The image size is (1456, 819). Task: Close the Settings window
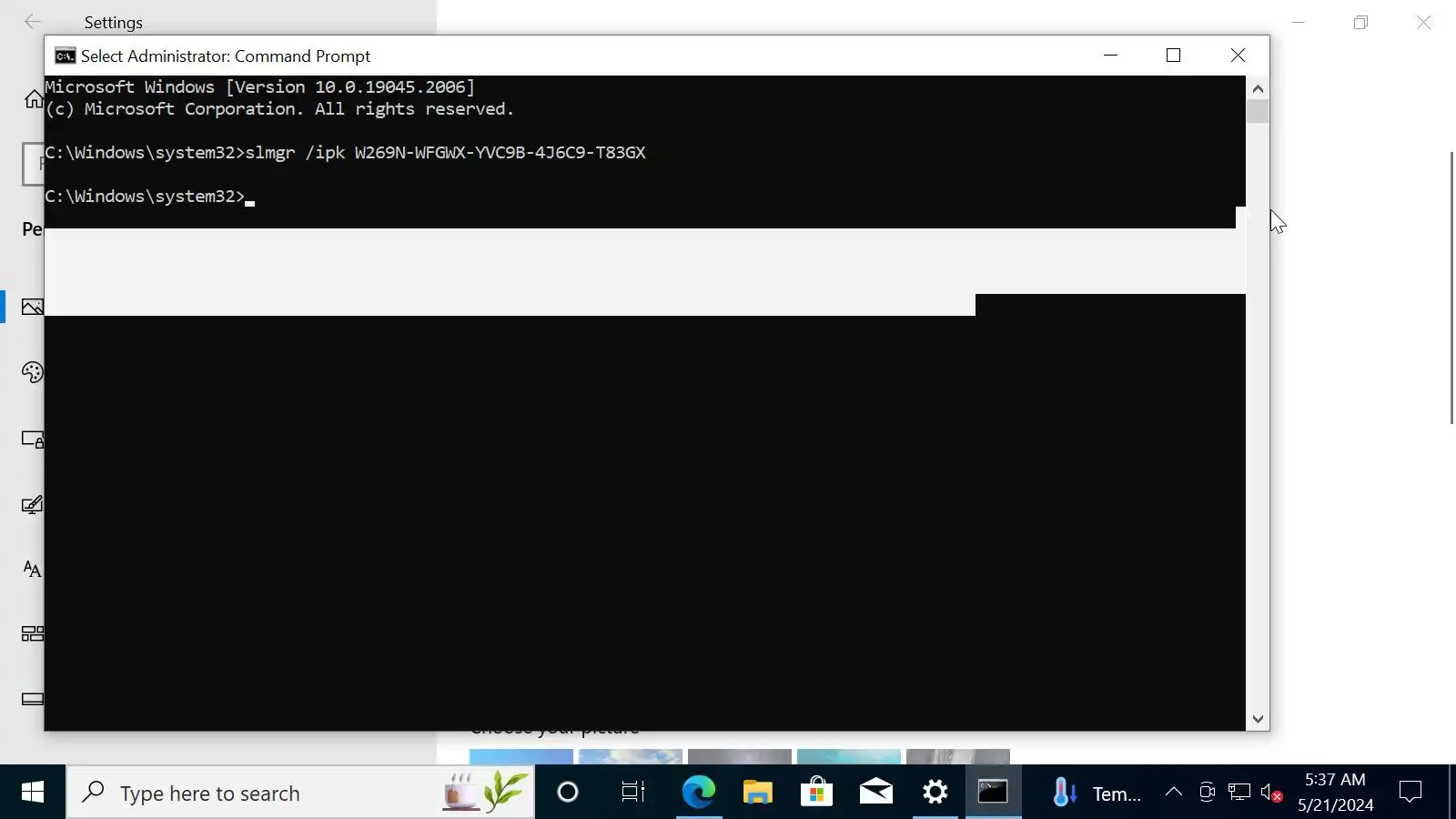pyautogui.click(x=1424, y=23)
